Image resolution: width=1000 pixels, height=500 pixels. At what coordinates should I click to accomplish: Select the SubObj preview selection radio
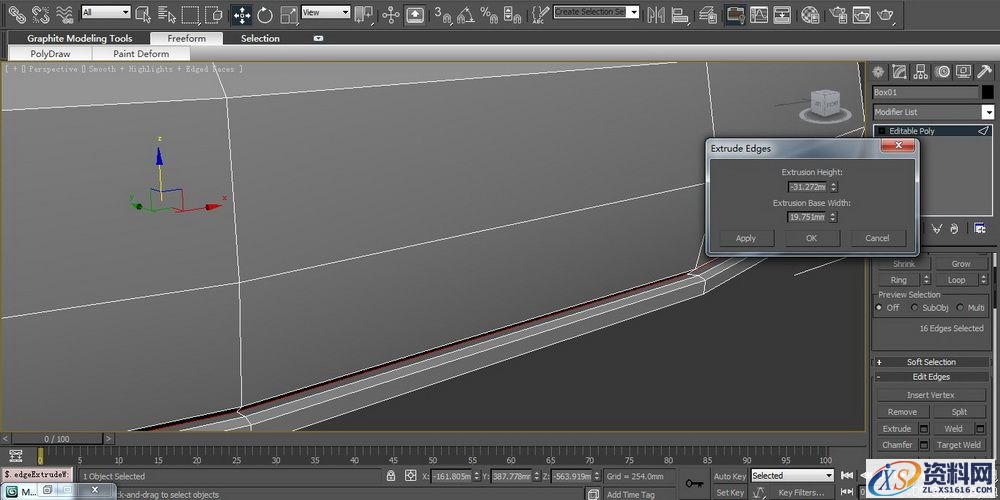[913, 308]
